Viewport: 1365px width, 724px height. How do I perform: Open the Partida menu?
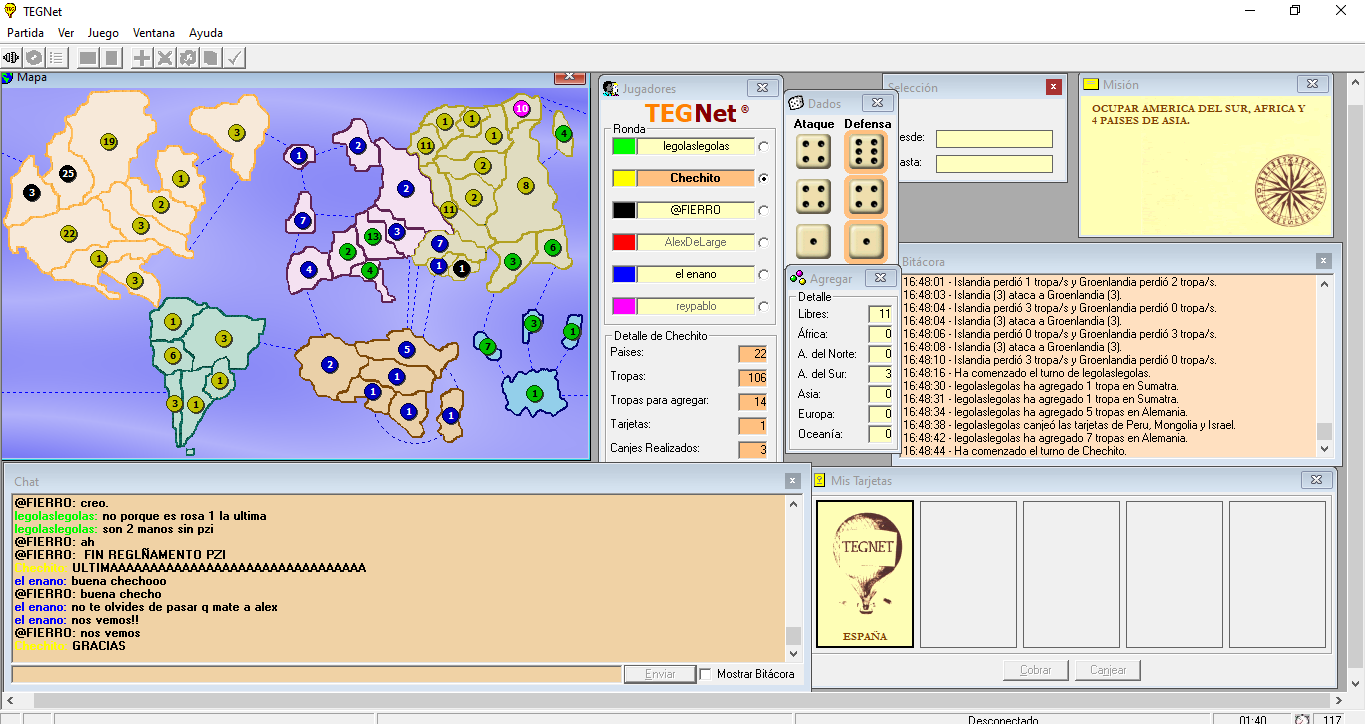tap(25, 33)
